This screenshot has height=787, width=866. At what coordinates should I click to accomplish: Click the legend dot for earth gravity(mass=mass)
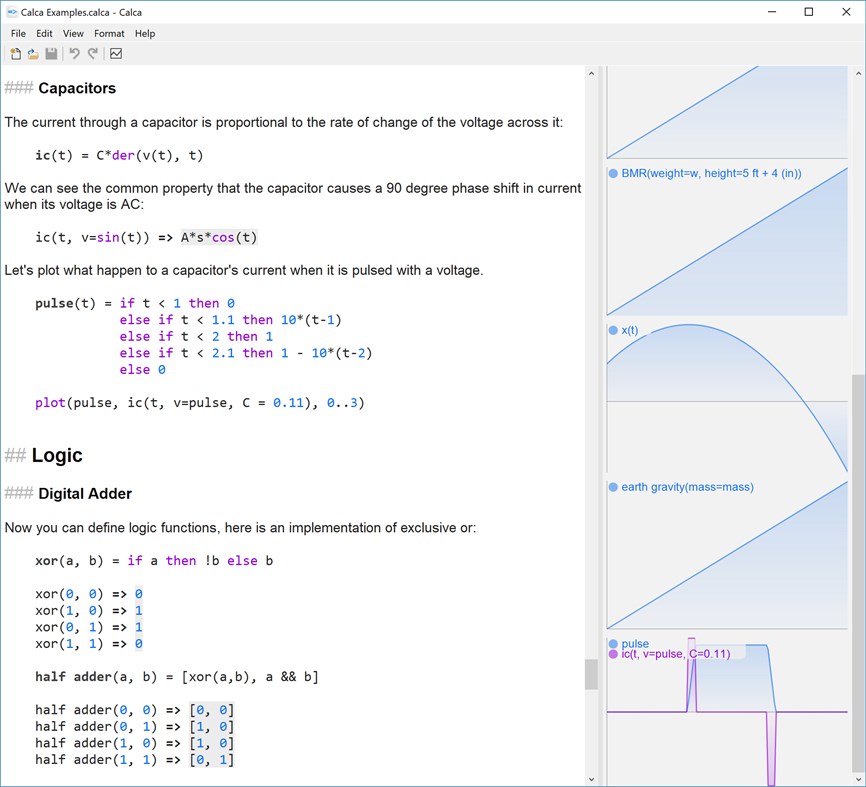pos(611,487)
